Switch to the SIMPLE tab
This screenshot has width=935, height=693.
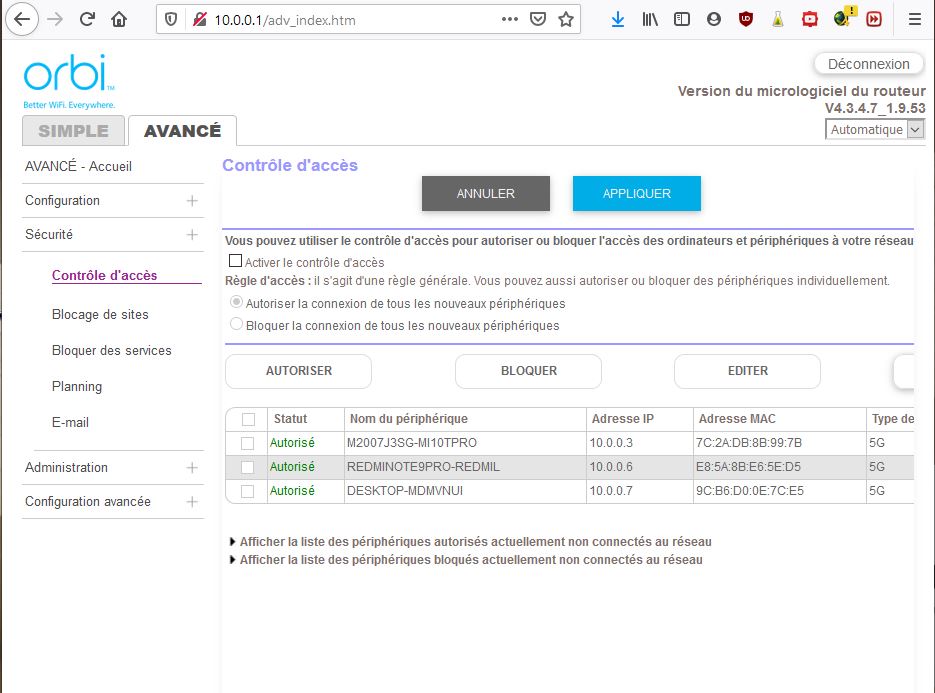73,131
